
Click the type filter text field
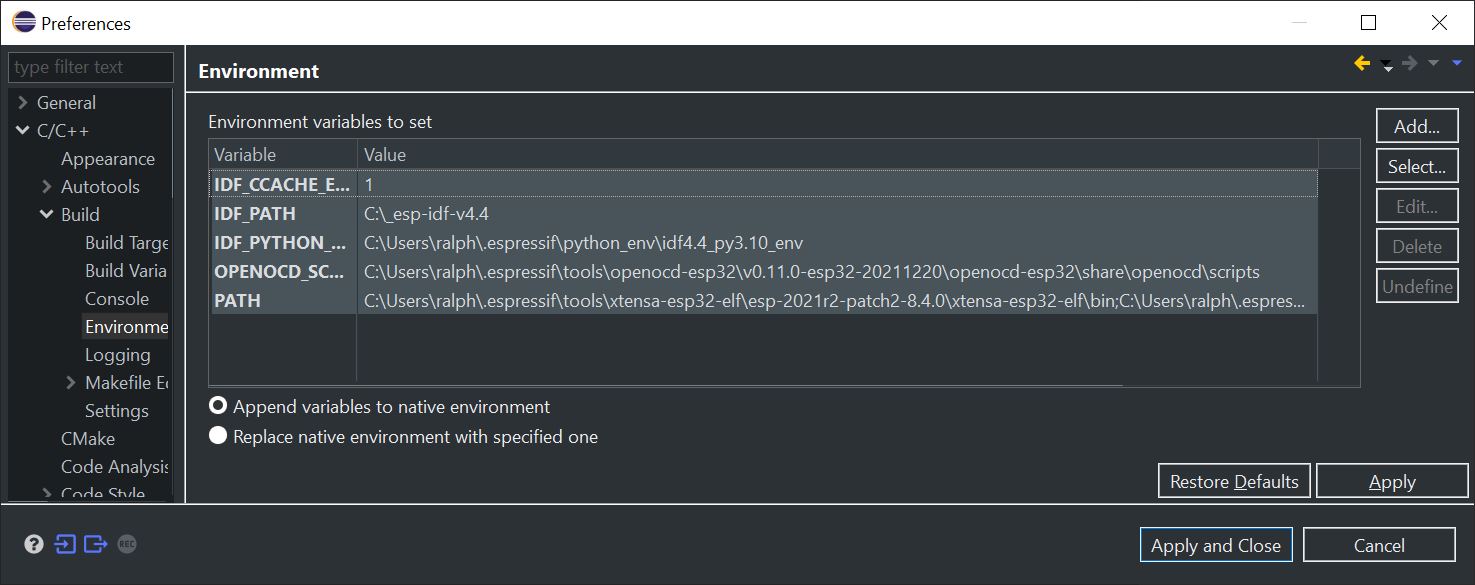(88, 67)
